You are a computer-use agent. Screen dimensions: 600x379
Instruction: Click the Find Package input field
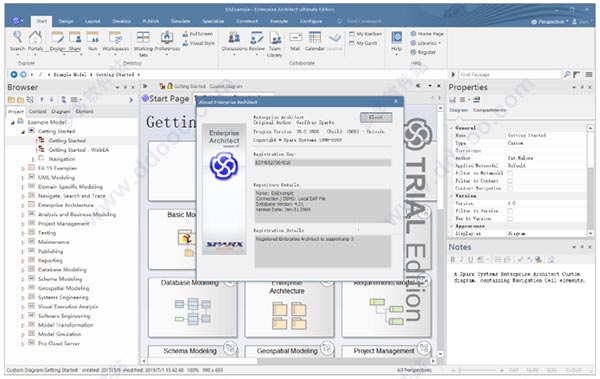point(510,74)
